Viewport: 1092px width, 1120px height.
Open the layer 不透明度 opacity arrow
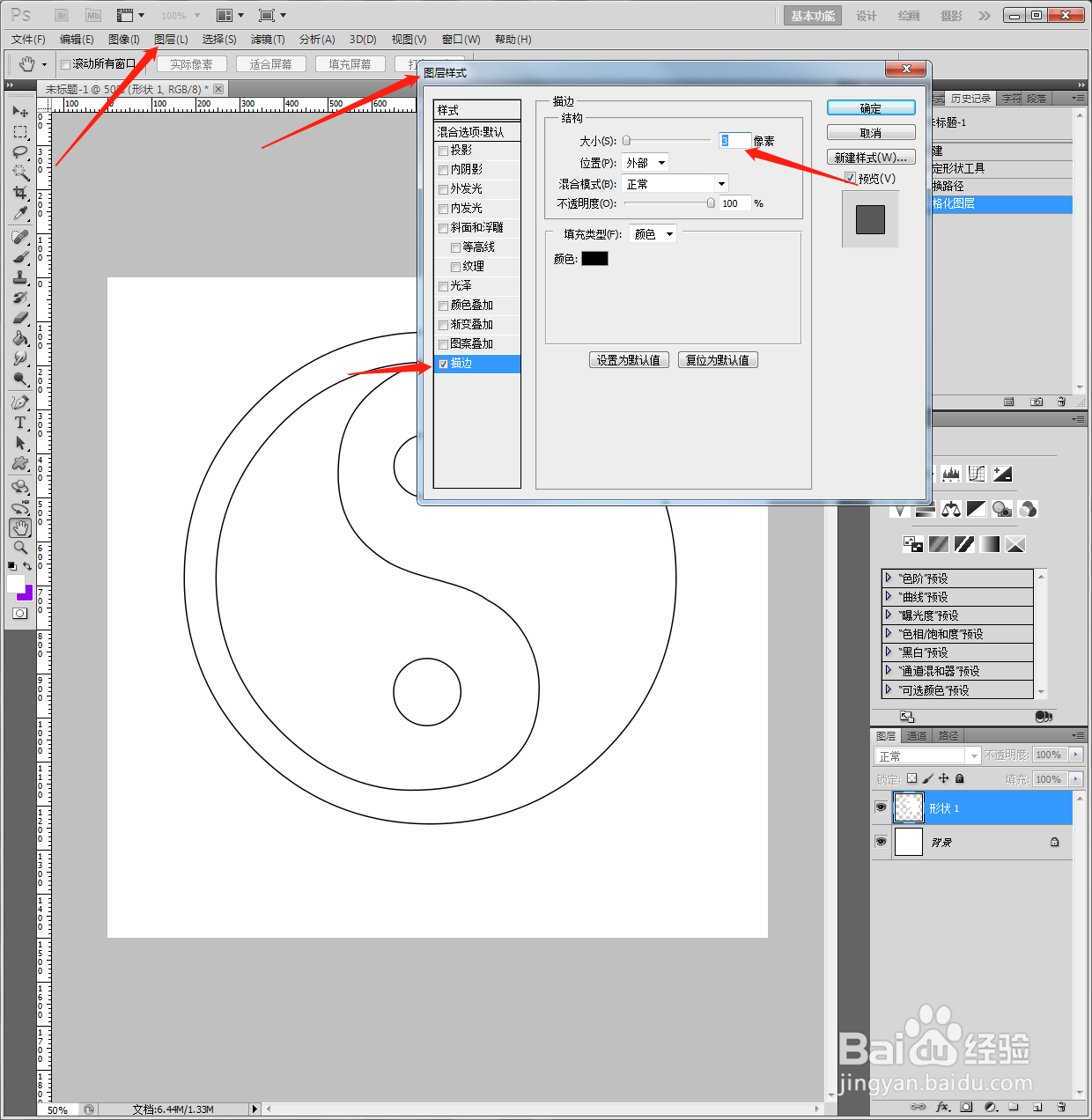(x=1075, y=755)
